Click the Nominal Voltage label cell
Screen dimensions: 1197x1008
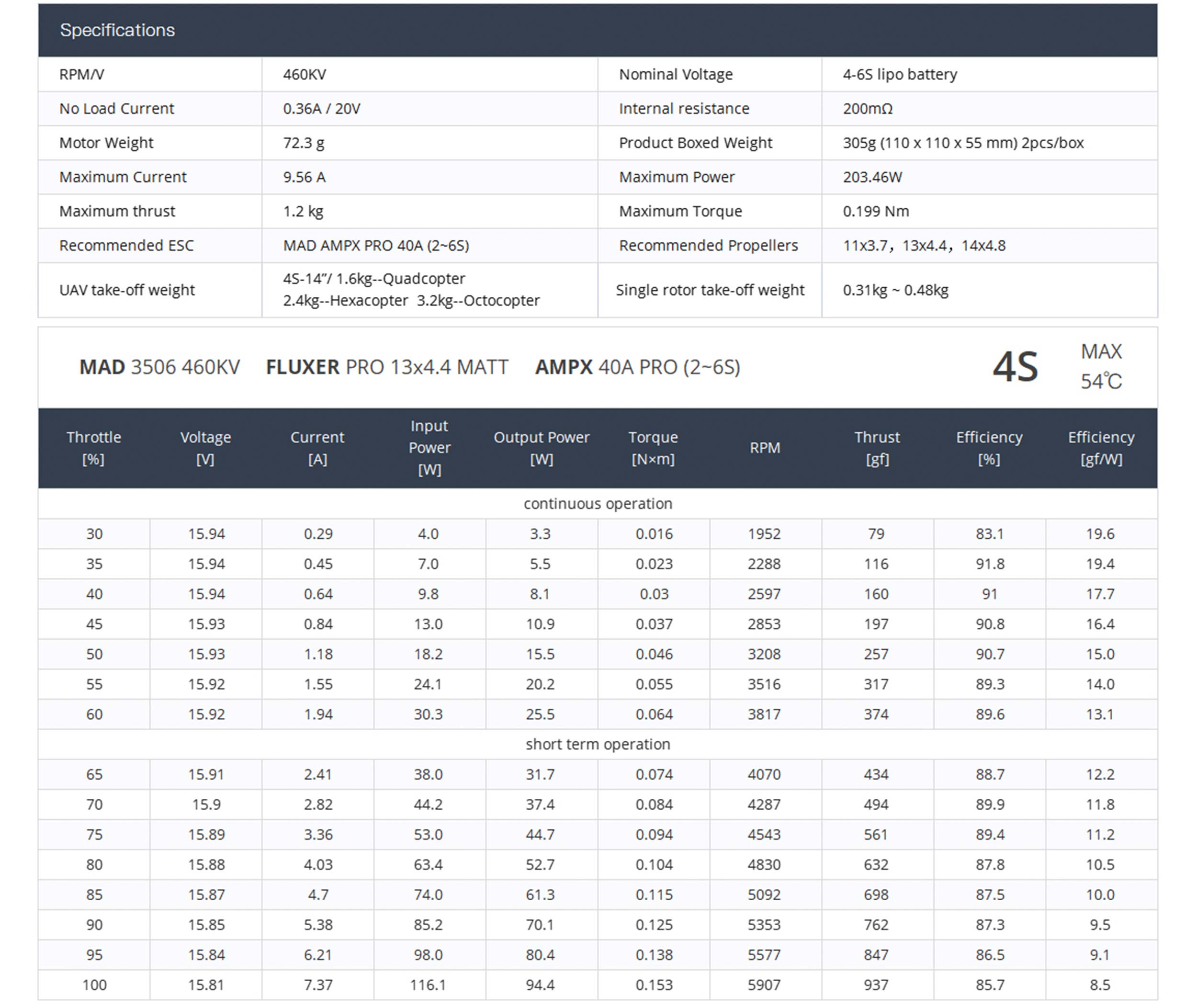click(676, 74)
